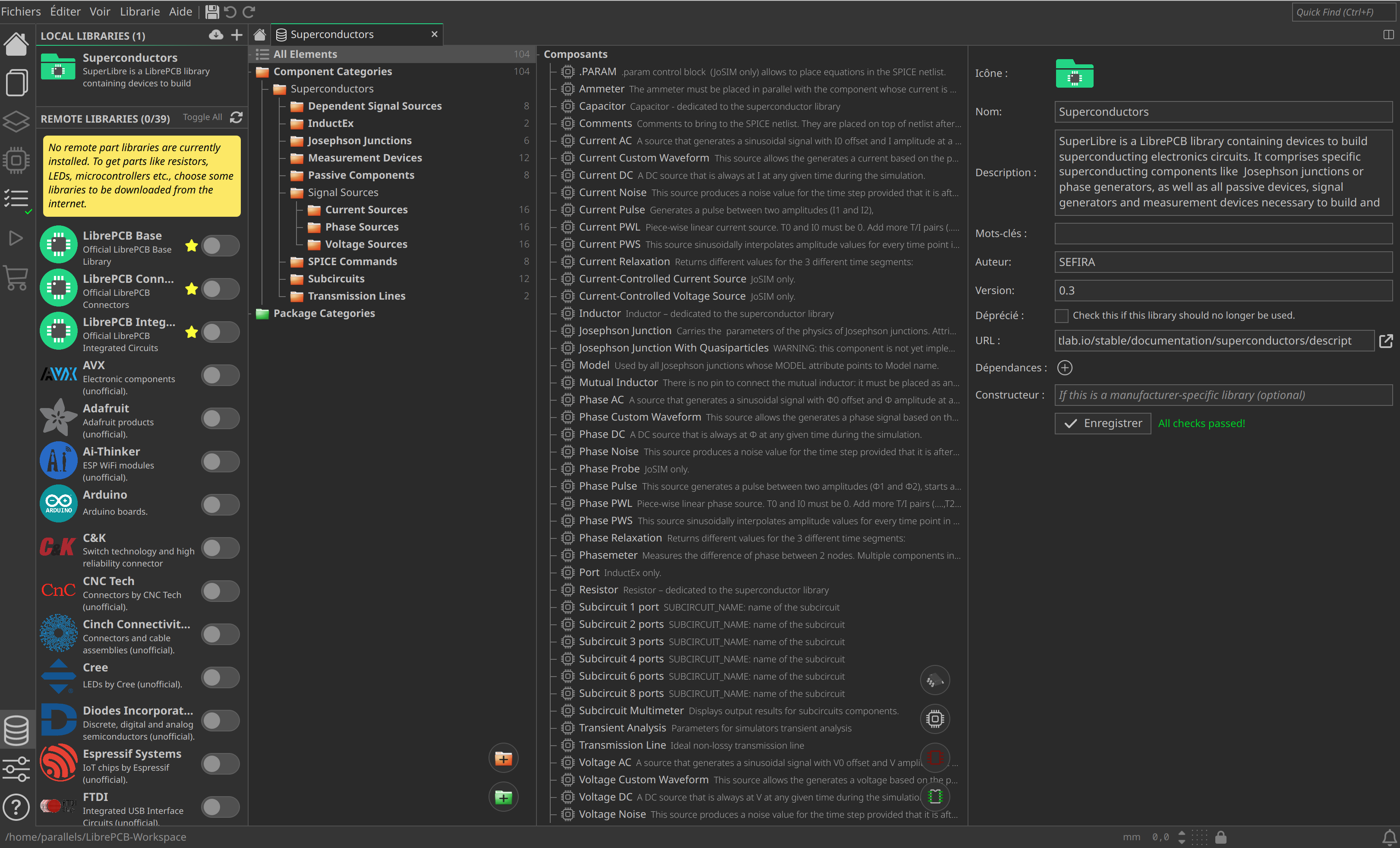
Task: Collapse the Signal Sources category node
Action: click(x=282, y=193)
